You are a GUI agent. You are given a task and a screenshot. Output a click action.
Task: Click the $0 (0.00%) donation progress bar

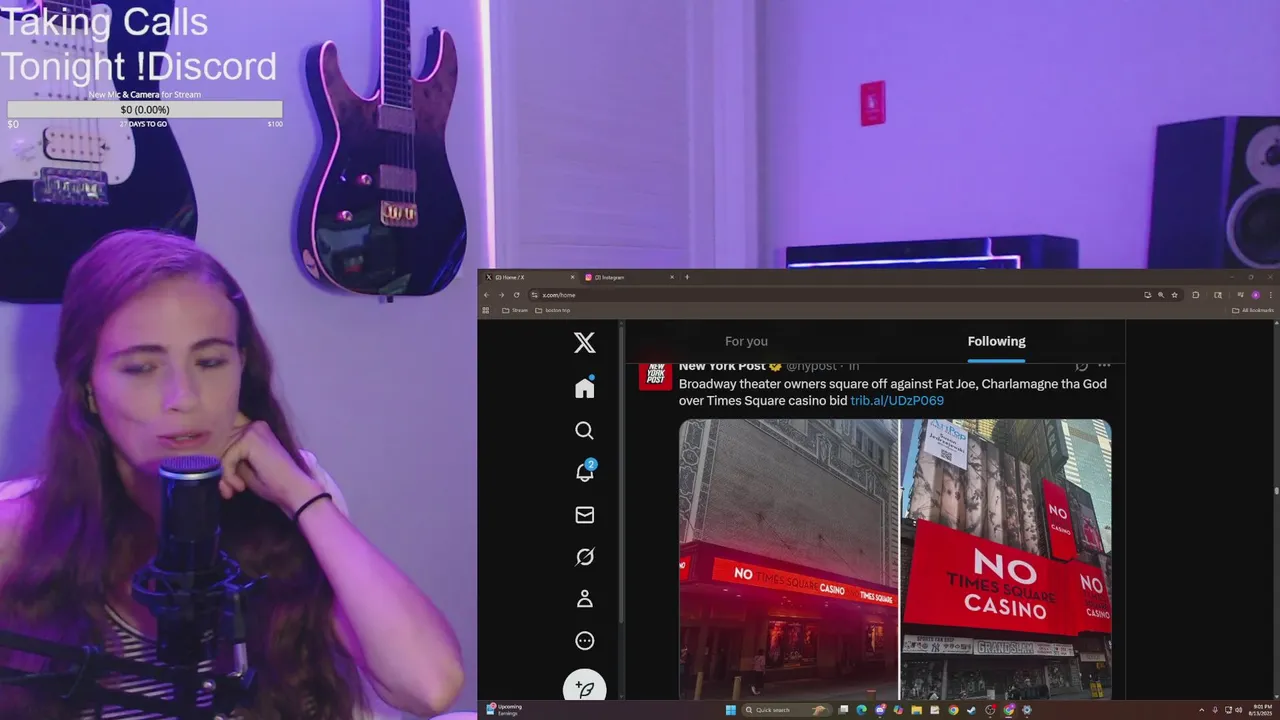(x=145, y=110)
